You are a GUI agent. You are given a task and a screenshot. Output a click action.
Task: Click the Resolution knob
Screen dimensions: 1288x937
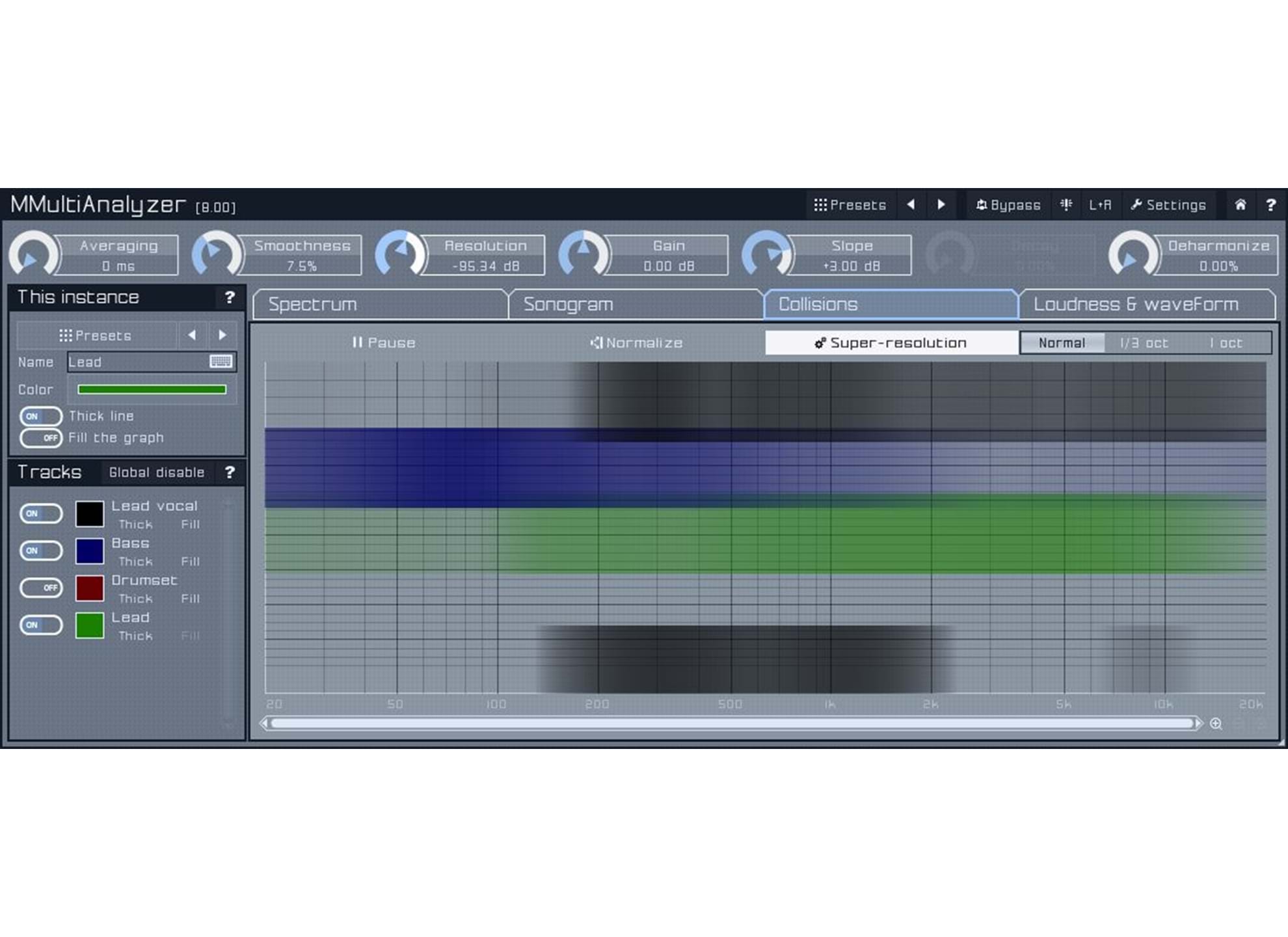(400, 254)
